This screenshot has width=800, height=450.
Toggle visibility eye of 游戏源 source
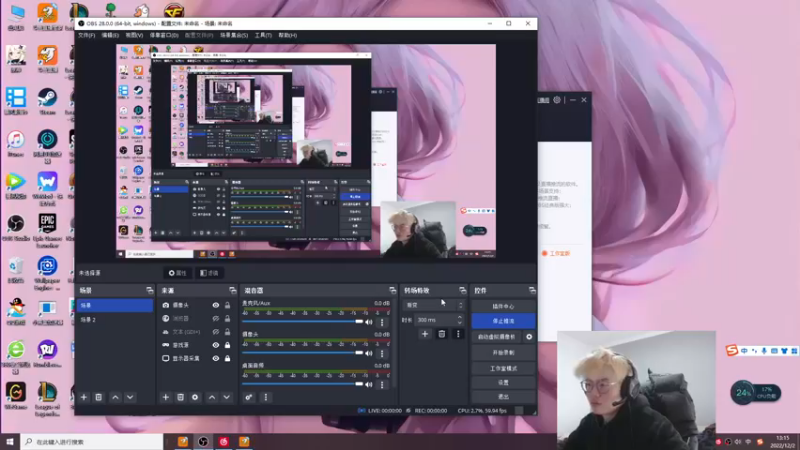pyautogui.click(x=216, y=345)
